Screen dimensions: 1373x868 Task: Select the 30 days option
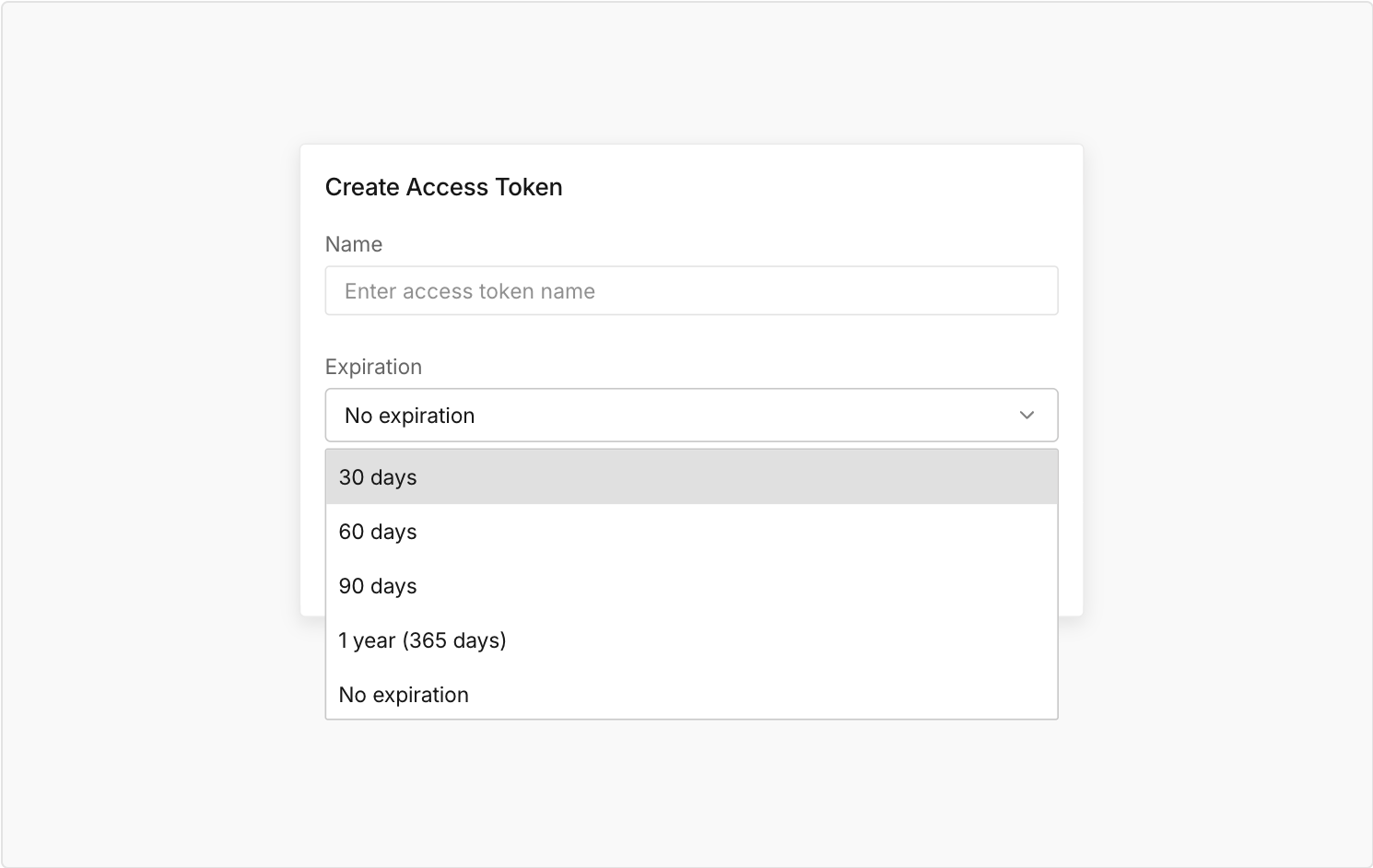tap(691, 477)
